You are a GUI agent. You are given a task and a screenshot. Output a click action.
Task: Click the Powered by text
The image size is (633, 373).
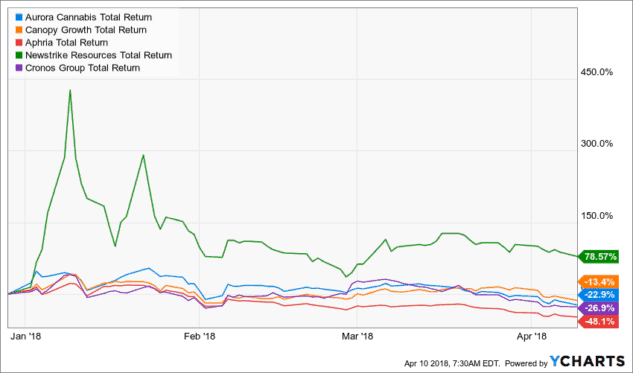(526, 363)
